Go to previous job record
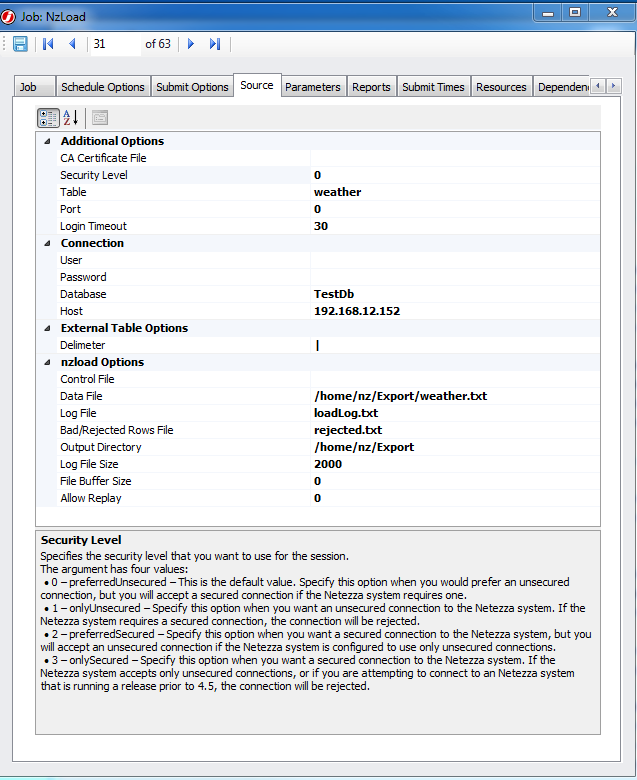The height and width of the screenshot is (780, 637). (x=73, y=44)
